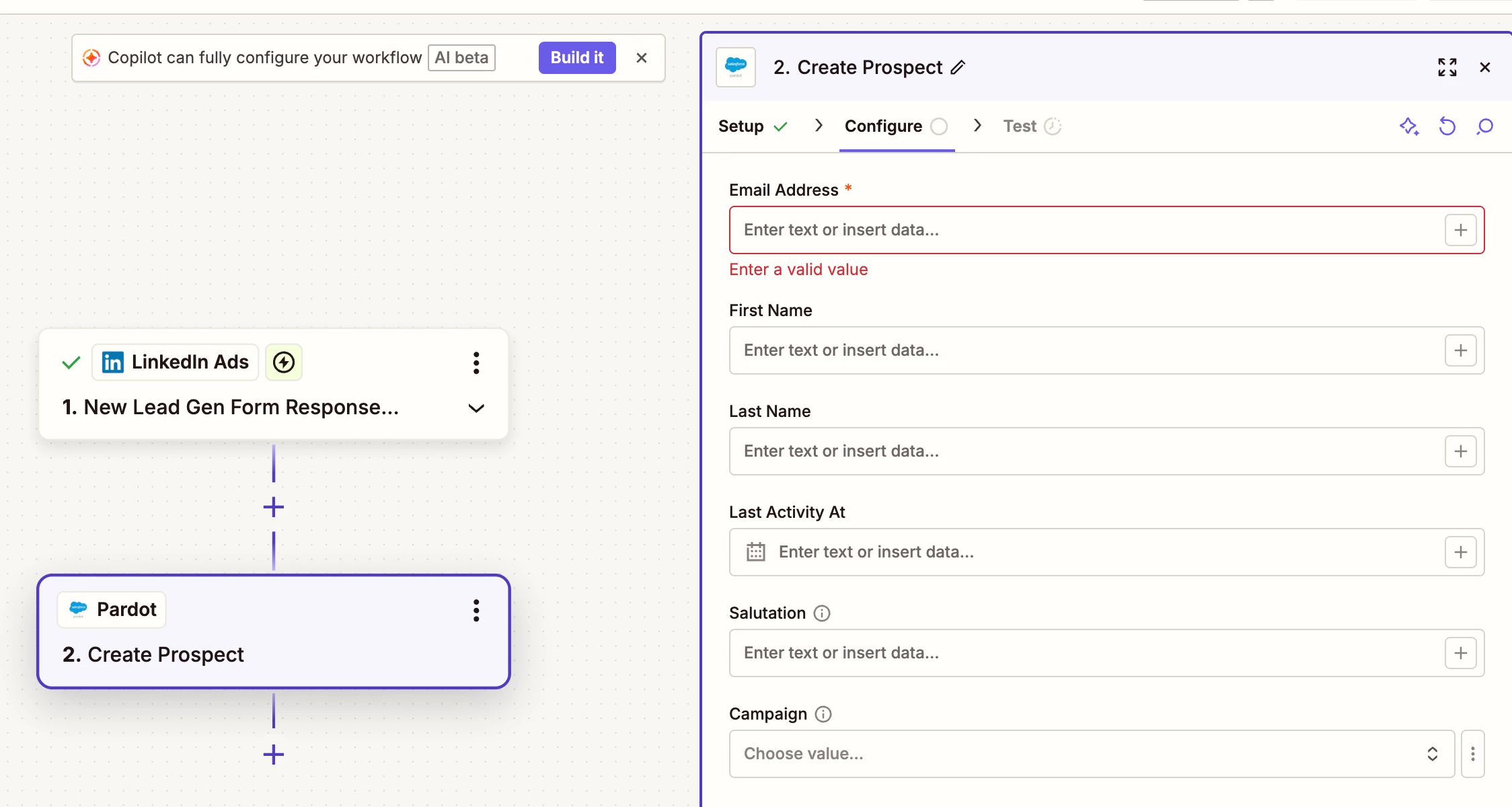Add step between LinkedIn and Pardot
1512x807 pixels.
click(x=273, y=507)
